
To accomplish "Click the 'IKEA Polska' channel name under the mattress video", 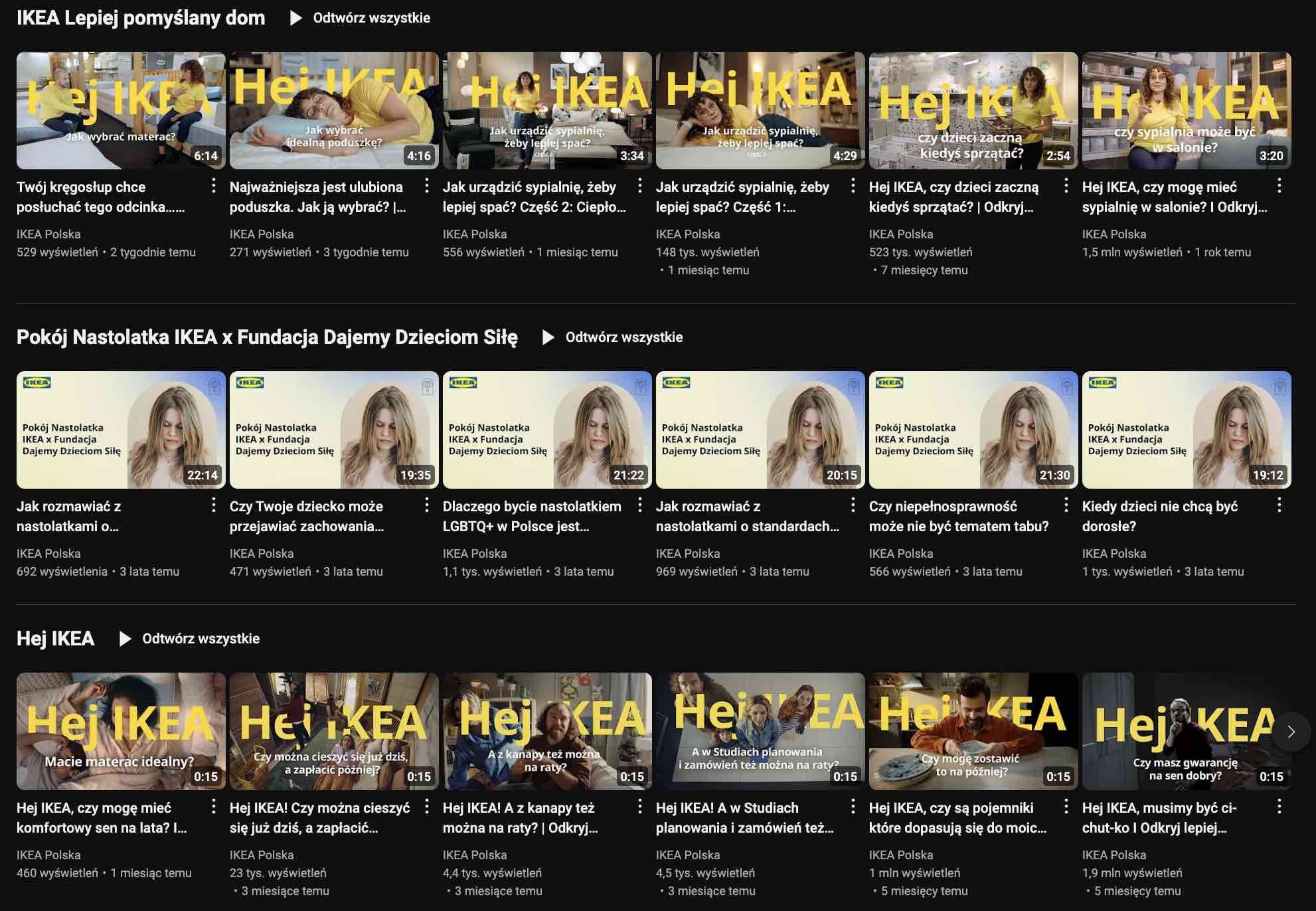I will (x=49, y=234).
